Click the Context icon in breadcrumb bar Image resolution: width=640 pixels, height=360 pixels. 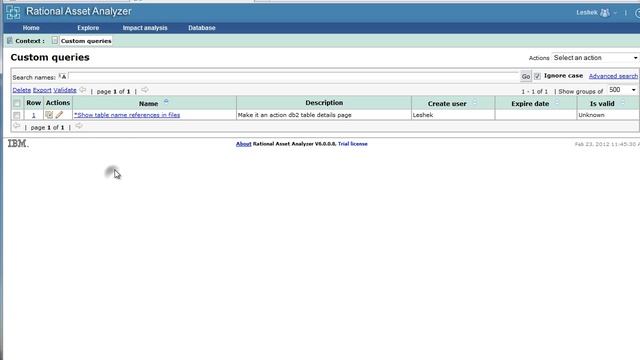(10, 40)
